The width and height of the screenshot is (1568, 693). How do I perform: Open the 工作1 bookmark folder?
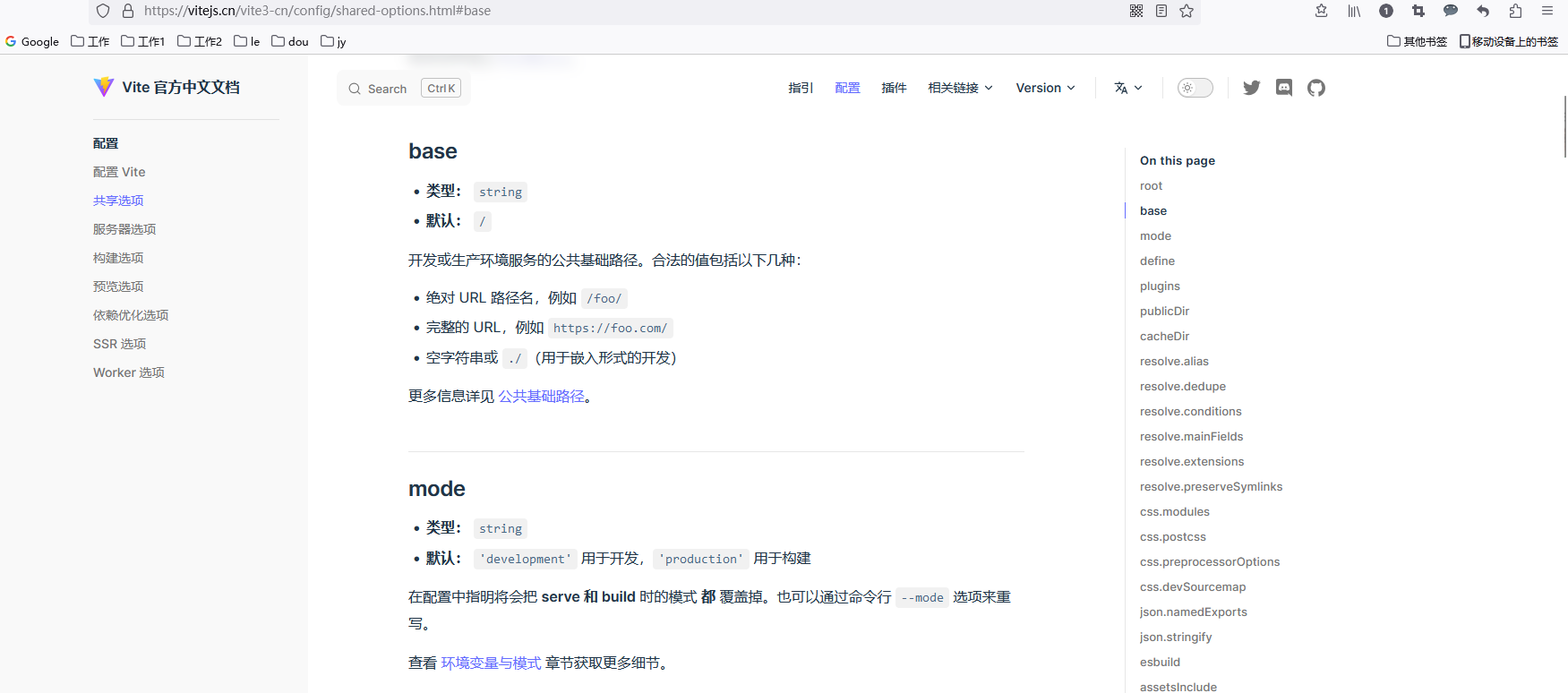(143, 41)
